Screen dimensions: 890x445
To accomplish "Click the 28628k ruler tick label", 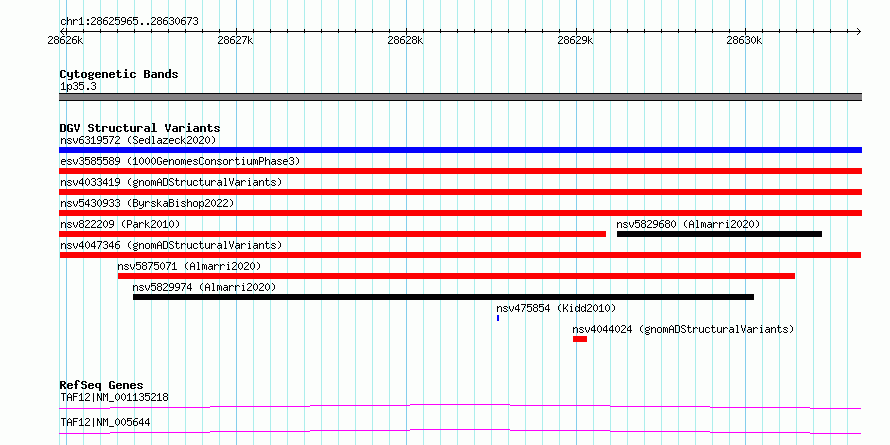I will point(405,40).
